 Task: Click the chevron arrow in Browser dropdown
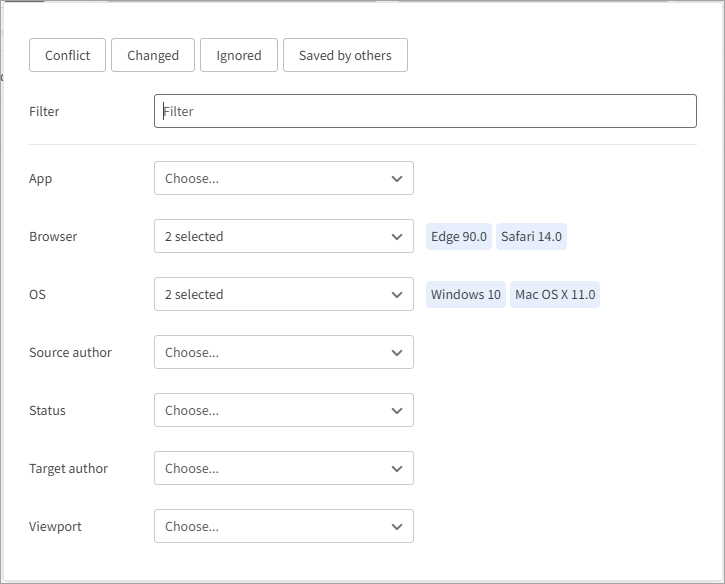[397, 237]
